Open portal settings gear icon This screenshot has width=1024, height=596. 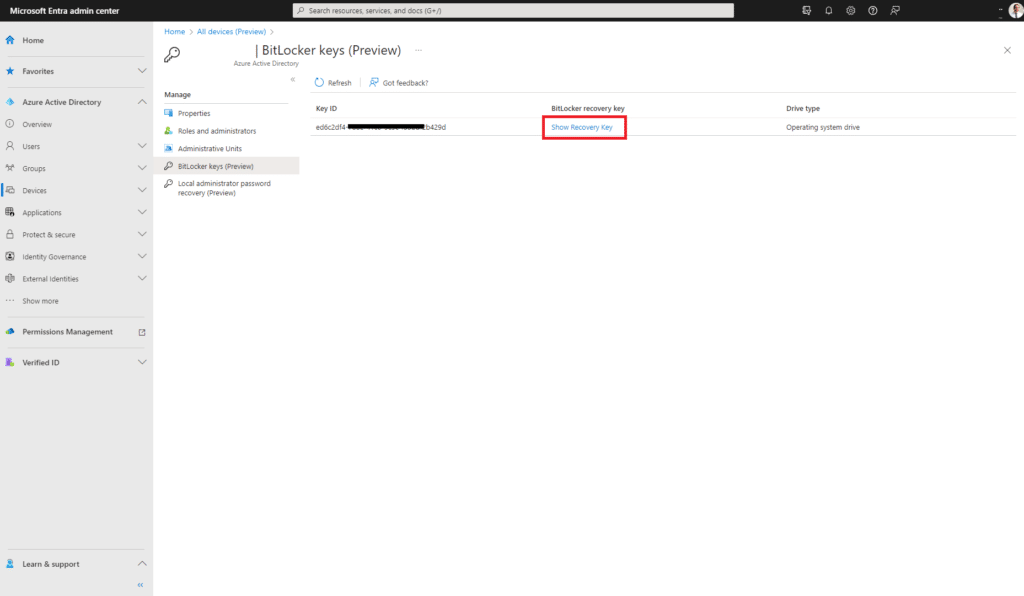pyautogui.click(x=850, y=10)
